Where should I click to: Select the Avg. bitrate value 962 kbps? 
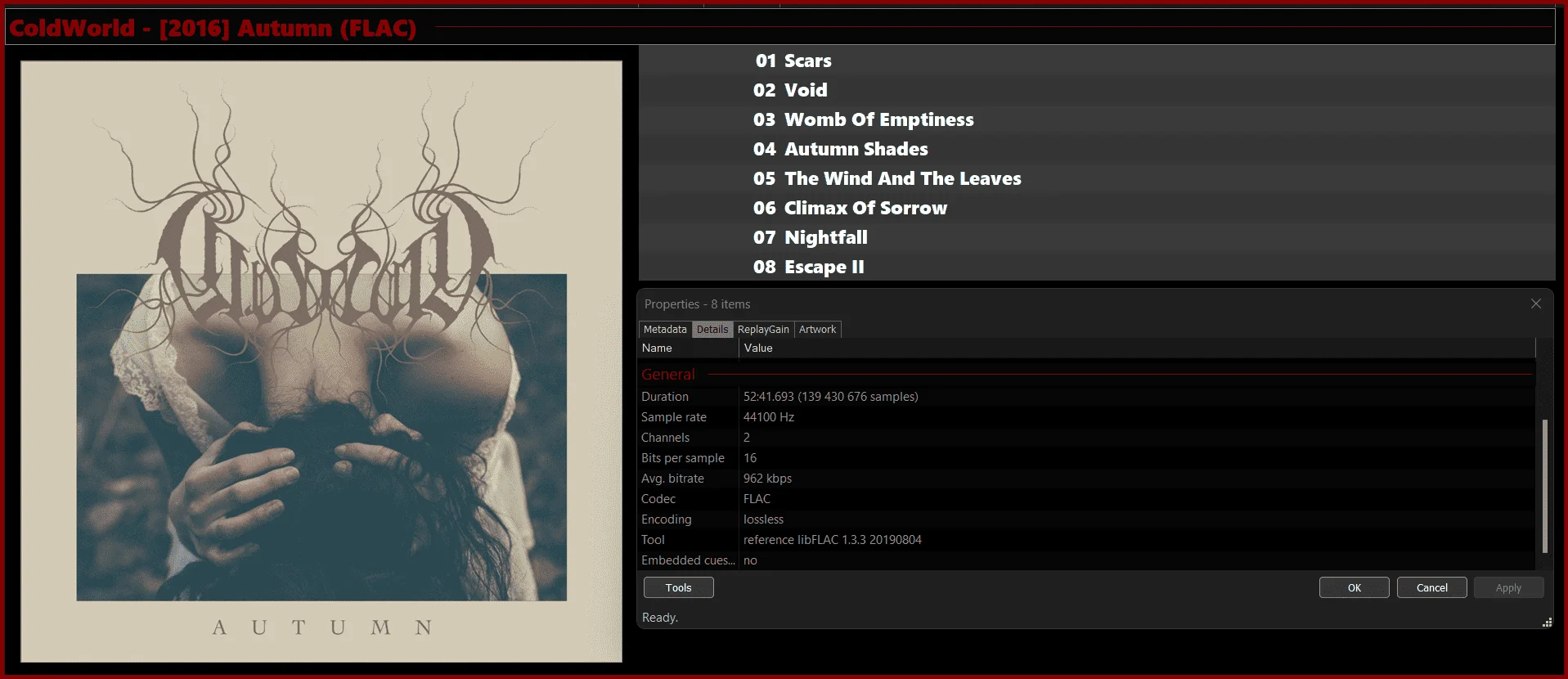(767, 479)
